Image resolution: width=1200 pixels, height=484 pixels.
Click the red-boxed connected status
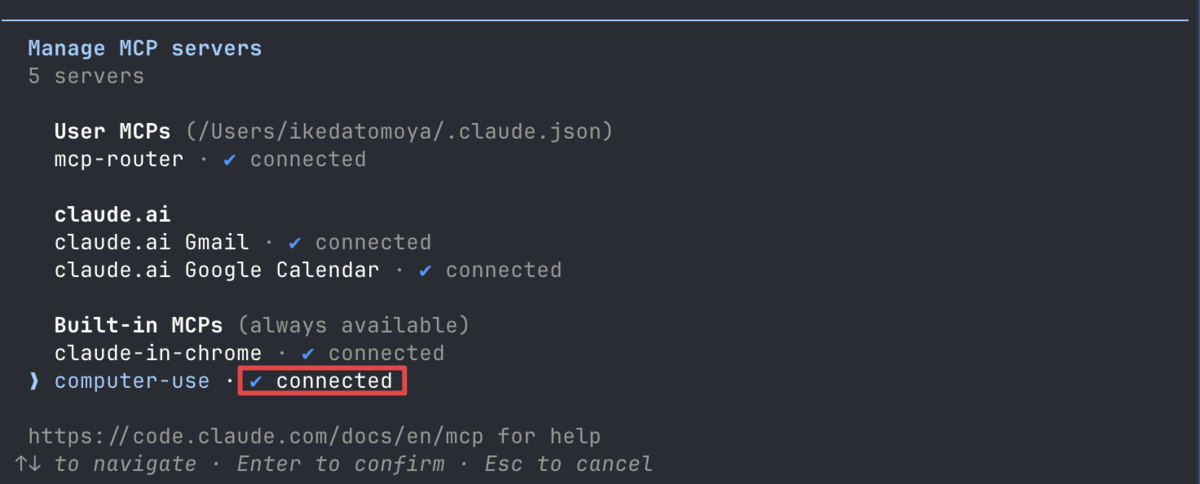tap(322, 382)
